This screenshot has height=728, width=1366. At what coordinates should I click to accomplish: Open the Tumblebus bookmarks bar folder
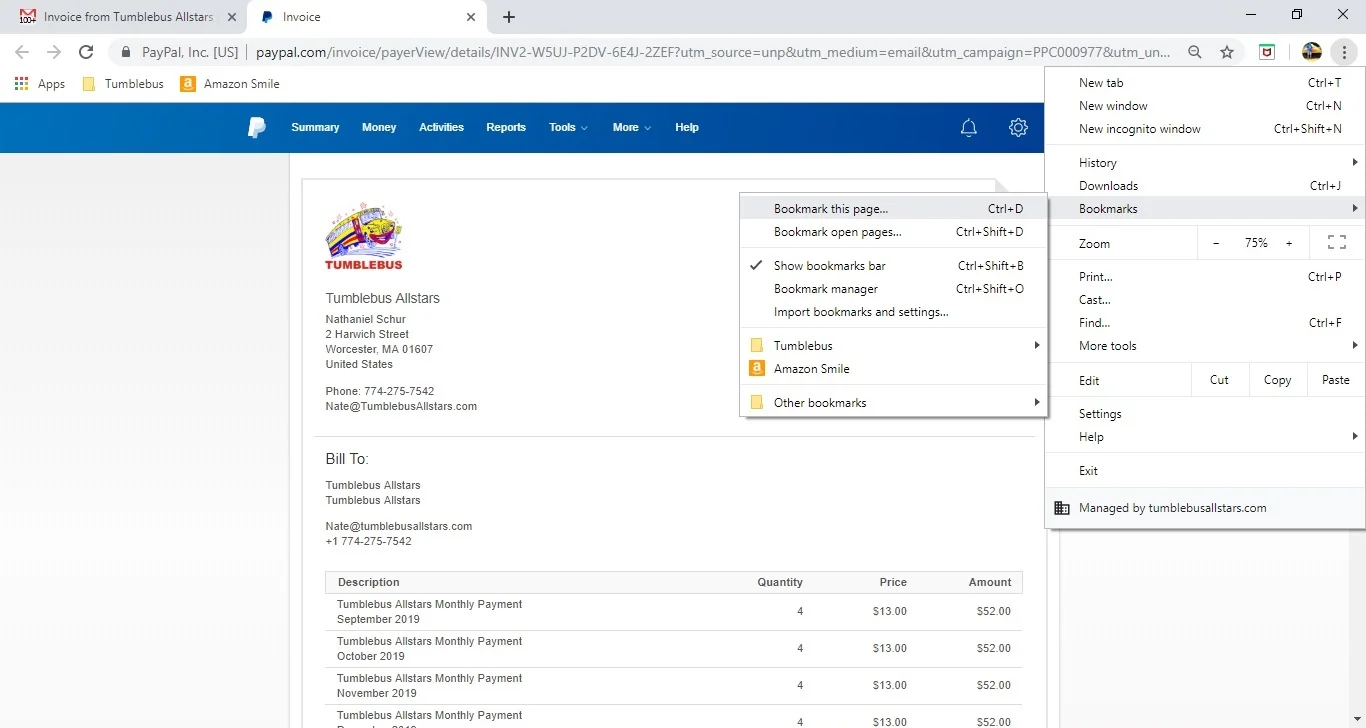click(x=123, y=84)
